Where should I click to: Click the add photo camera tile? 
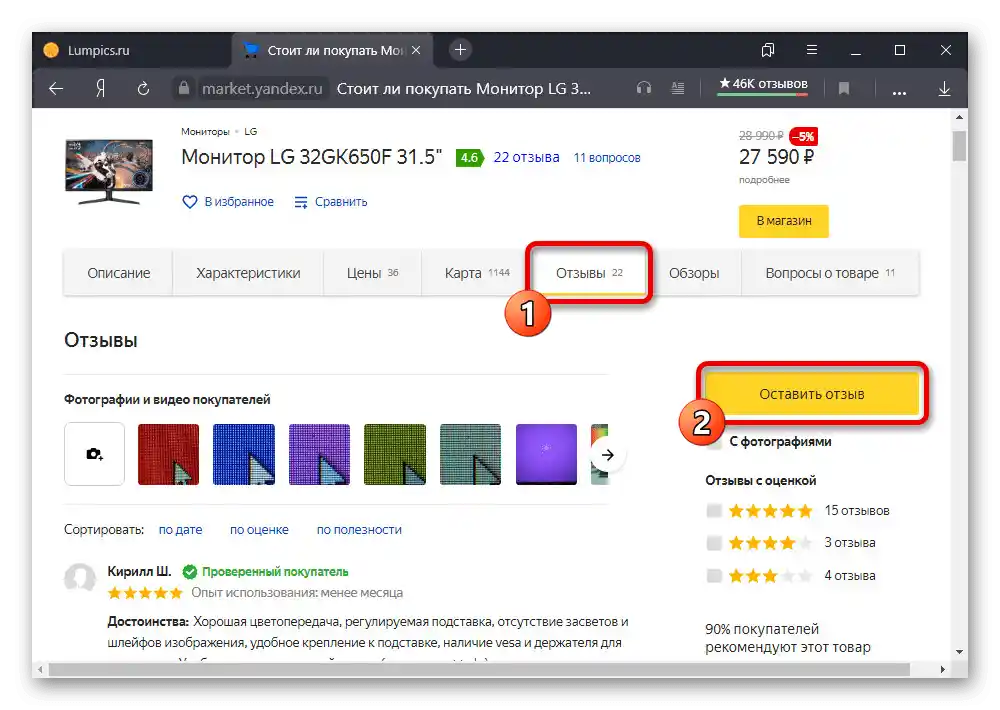point(94,454)
